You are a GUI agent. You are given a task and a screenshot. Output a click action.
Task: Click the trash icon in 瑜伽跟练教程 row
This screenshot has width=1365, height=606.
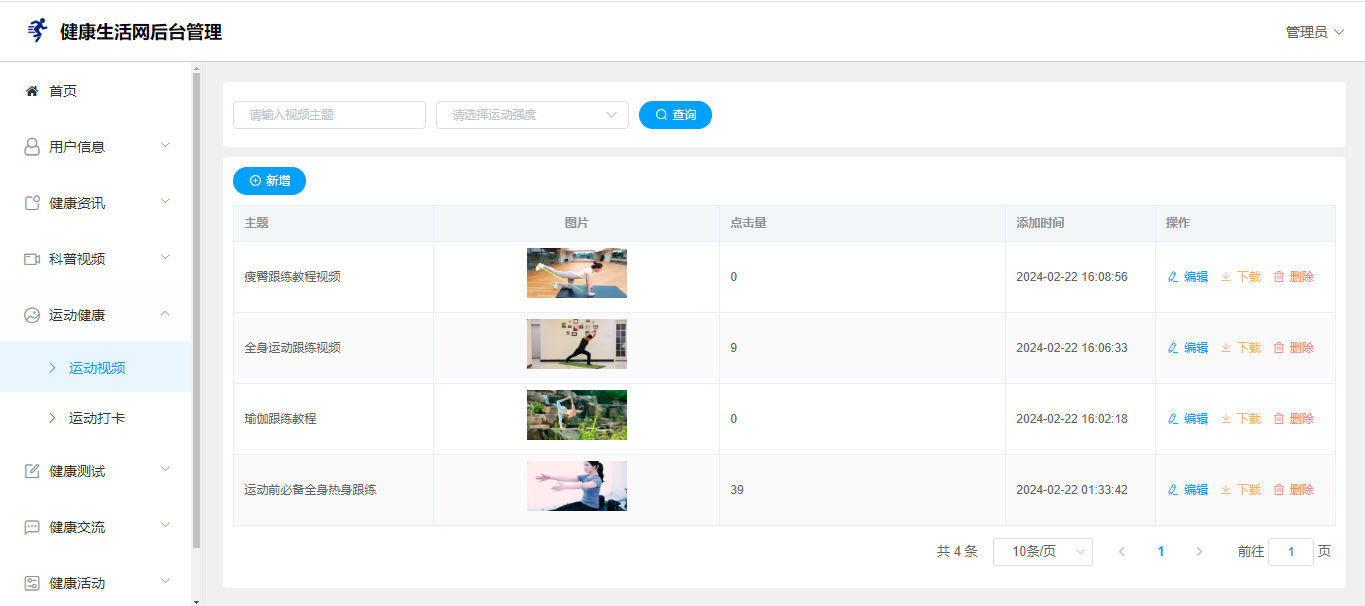tap(1279, 419)
